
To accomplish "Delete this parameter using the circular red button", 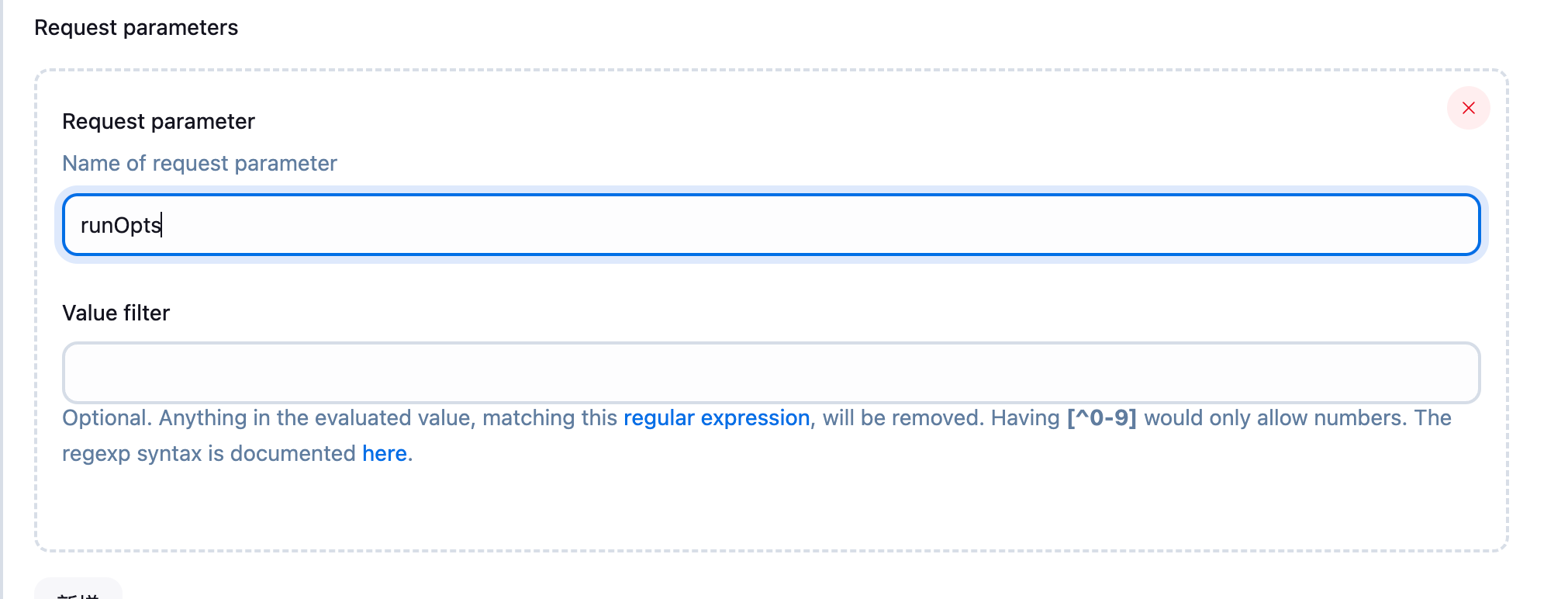I will coord(1468,108).
